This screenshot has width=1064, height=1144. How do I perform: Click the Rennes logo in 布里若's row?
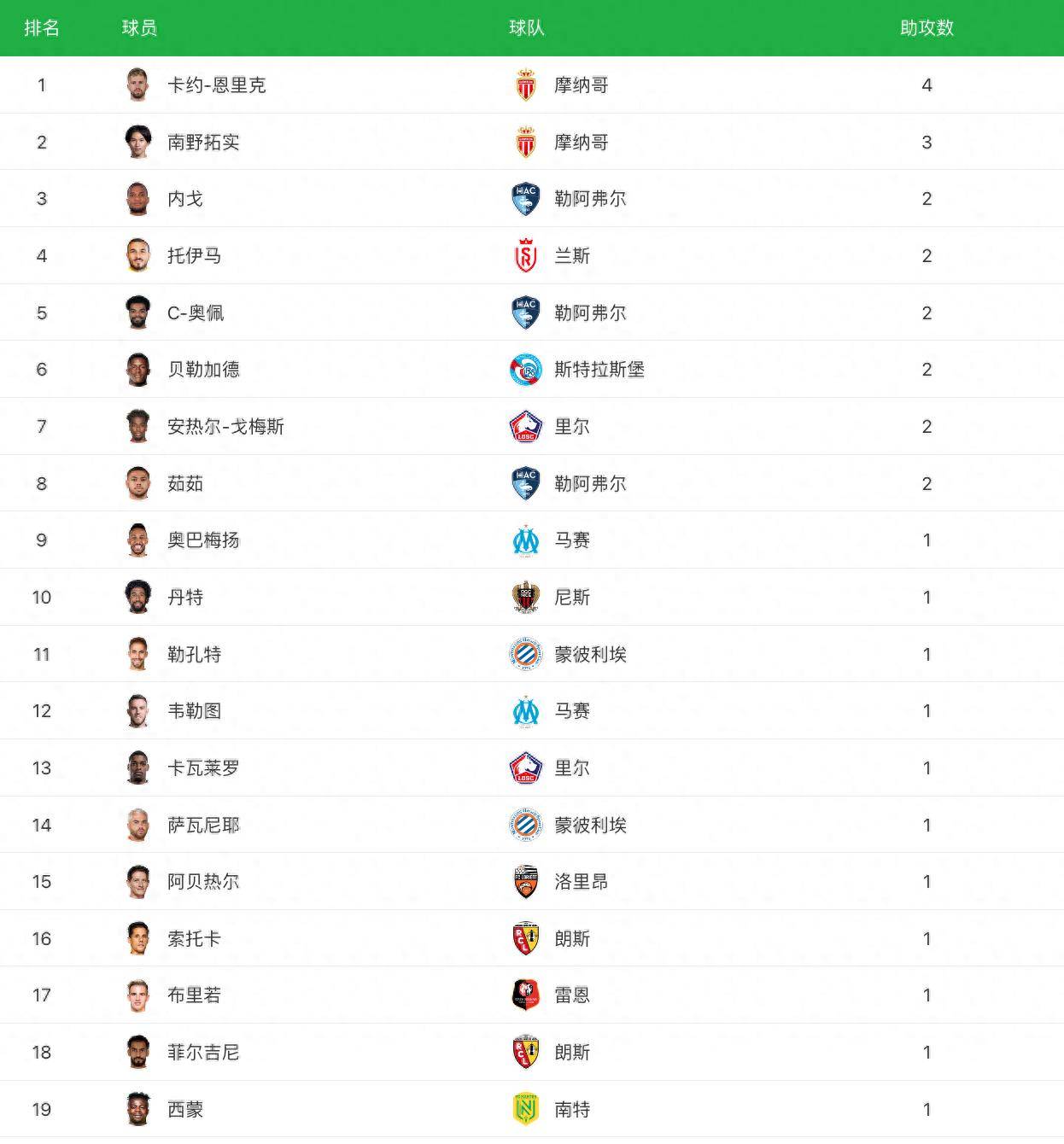pos(526,995)
